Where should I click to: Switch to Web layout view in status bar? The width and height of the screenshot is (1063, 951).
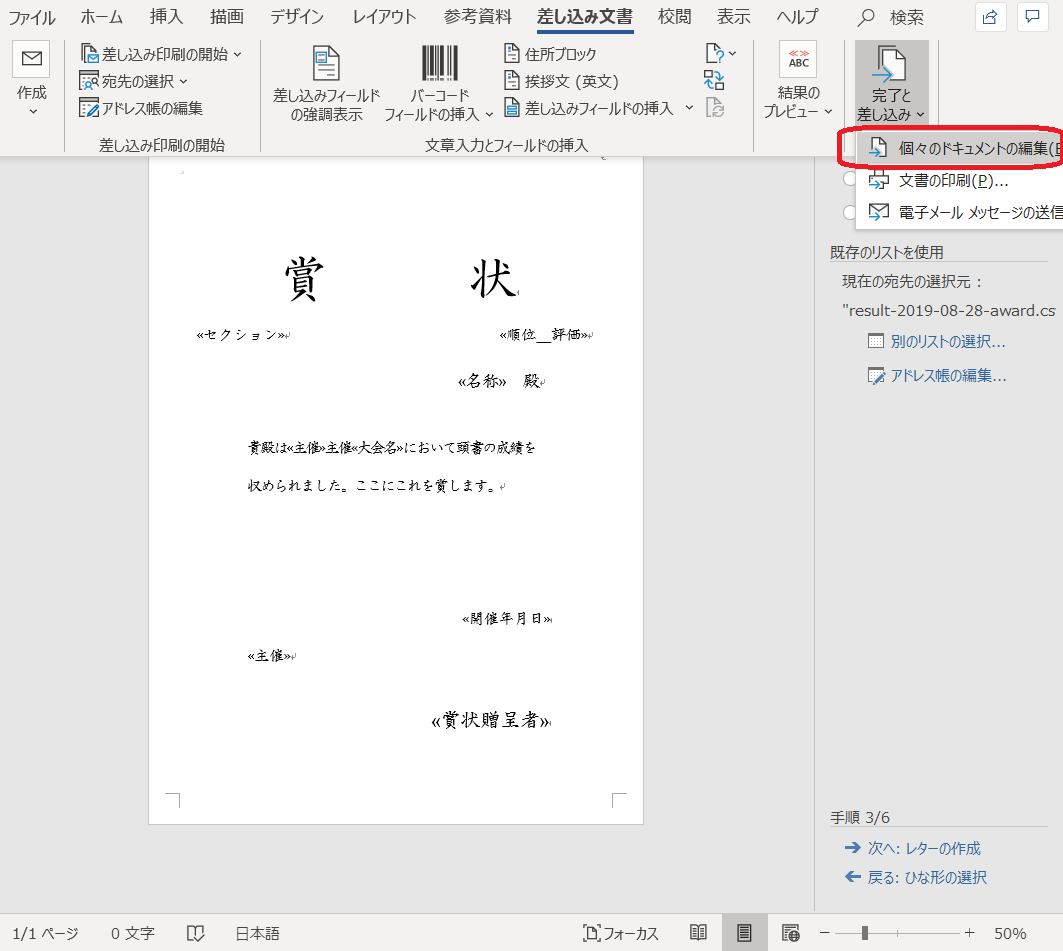click(790, 933)
